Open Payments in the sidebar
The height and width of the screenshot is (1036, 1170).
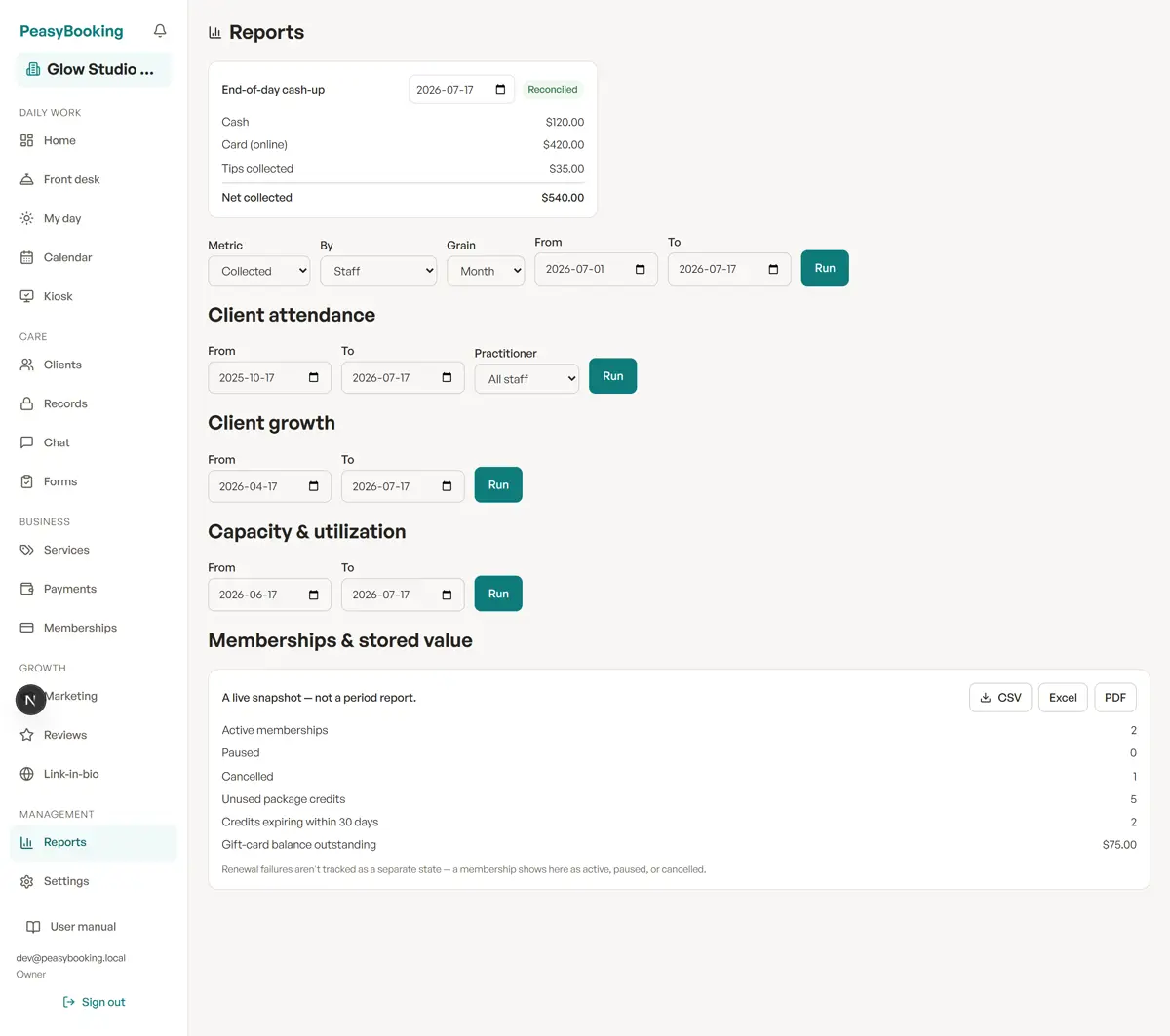click(94, 589)
